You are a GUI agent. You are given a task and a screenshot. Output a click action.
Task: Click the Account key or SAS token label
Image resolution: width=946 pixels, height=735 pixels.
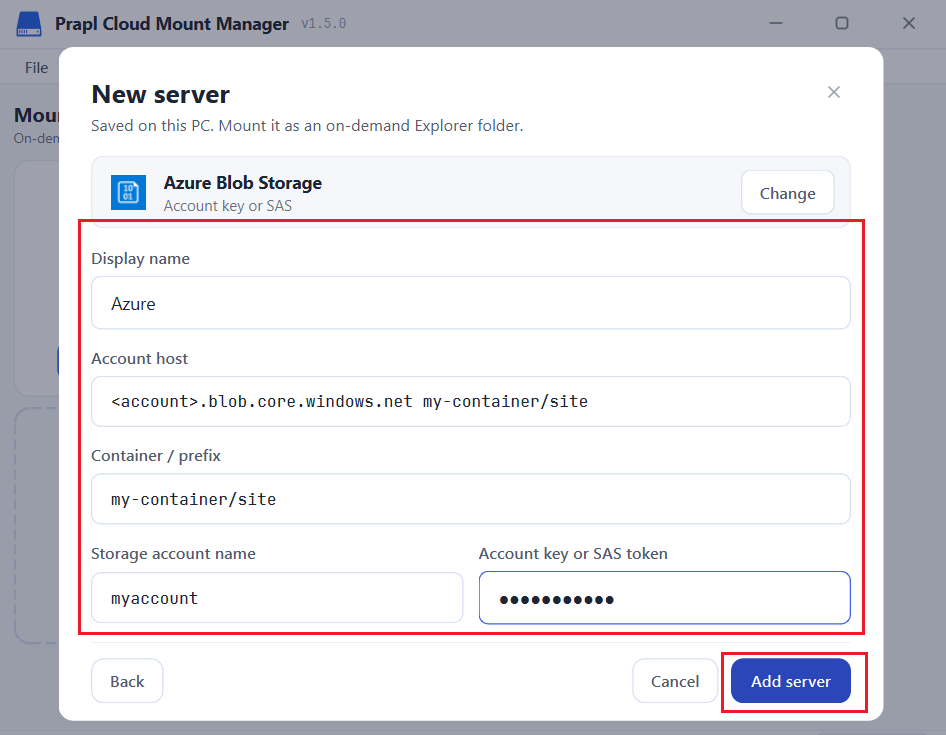click(573, 553)
